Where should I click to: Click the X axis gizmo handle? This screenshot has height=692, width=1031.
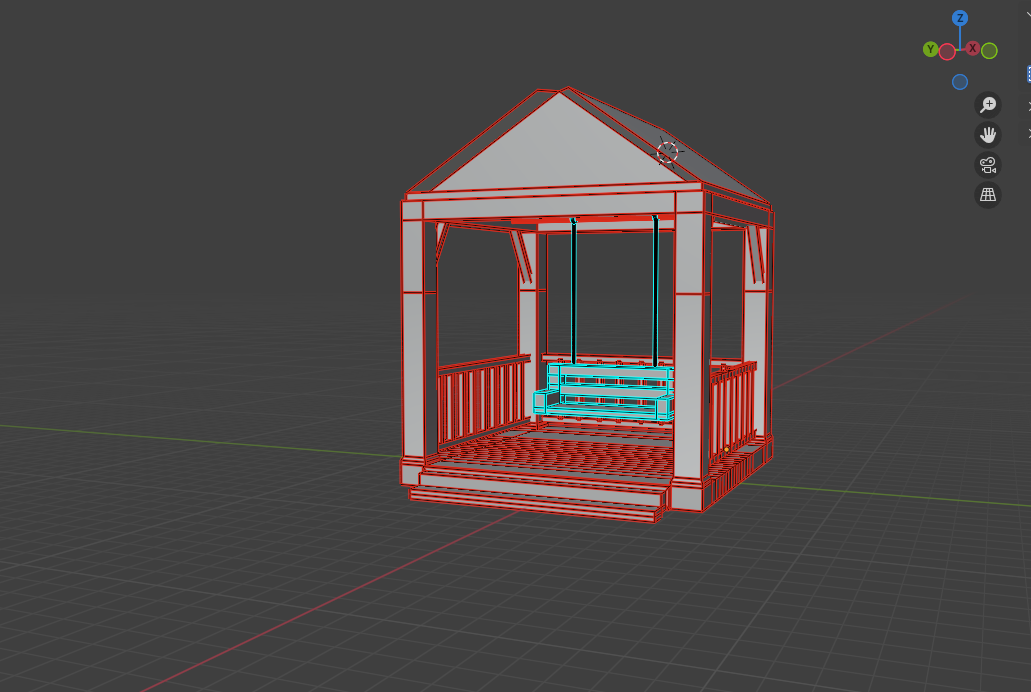(972, 49)
